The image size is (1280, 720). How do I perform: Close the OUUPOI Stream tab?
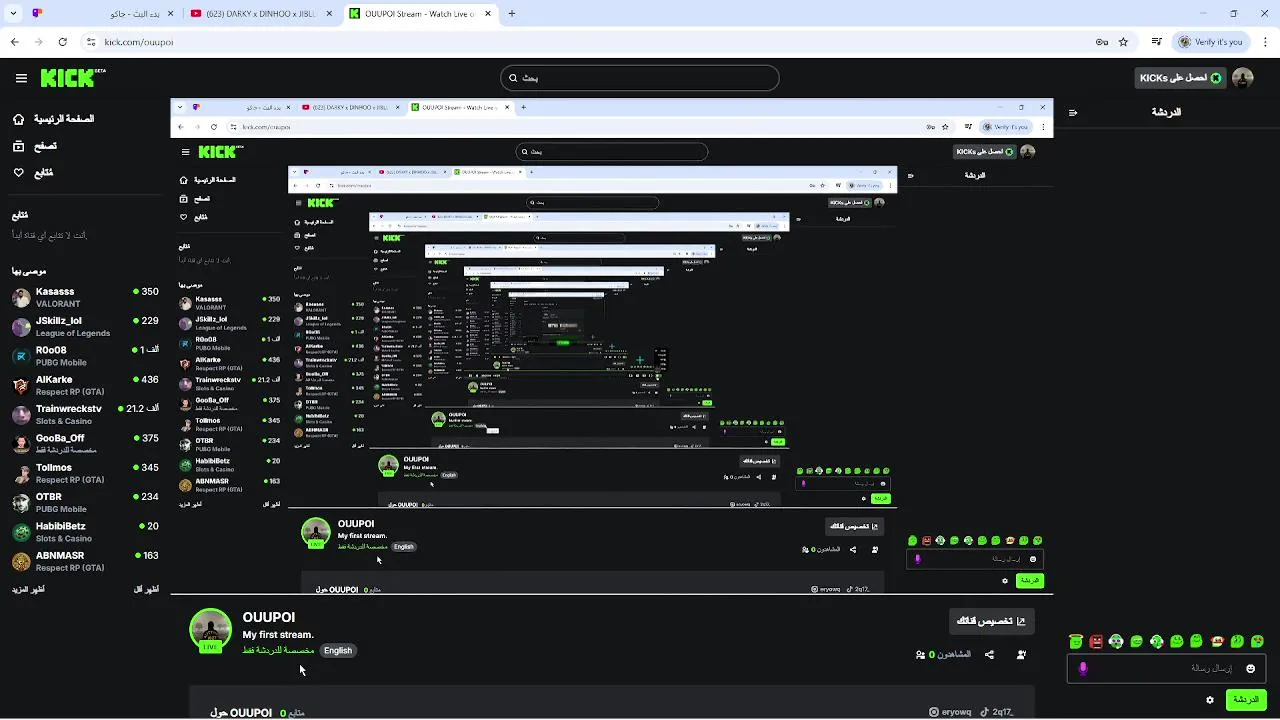pyautogui.click(x=487, y=14)
